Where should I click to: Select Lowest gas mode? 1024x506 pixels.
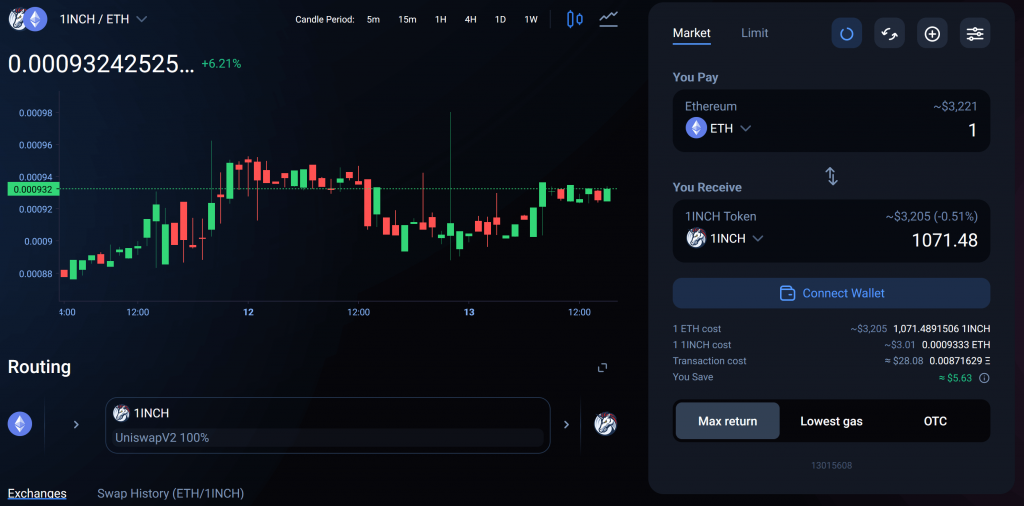[x=831, y=421]
